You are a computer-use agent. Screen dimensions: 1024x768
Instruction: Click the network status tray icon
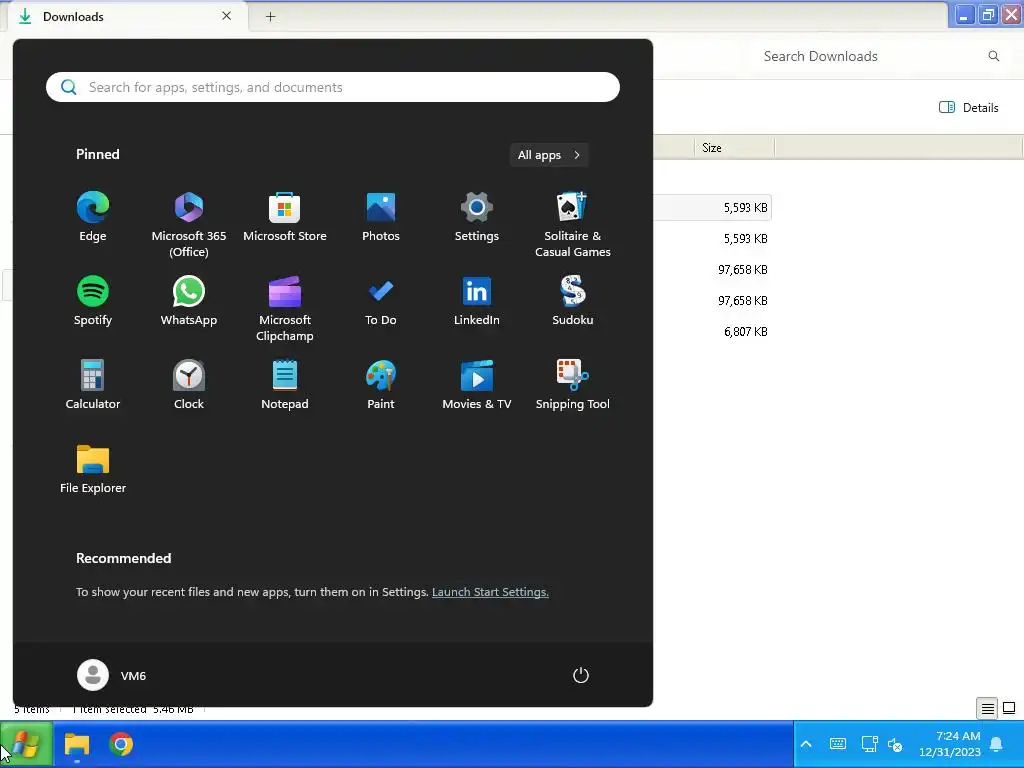[869, 744]
